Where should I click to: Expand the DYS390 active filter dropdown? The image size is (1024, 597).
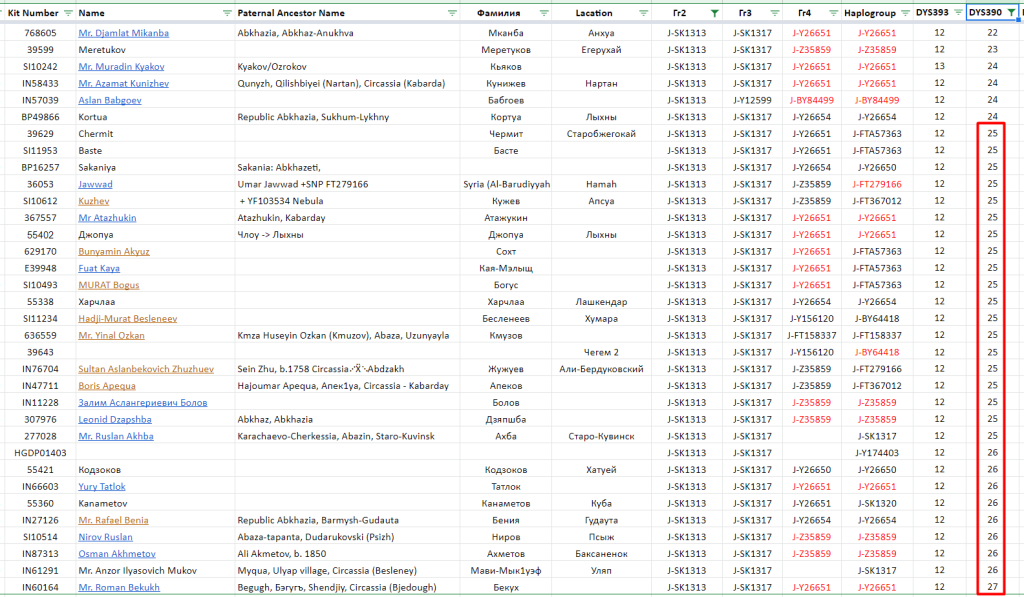click(x=1011, y=13)
